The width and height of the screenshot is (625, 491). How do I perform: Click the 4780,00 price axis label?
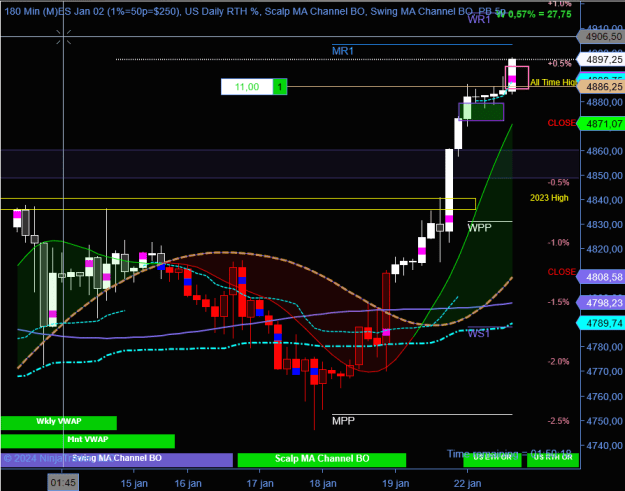[x=604, y=347]
